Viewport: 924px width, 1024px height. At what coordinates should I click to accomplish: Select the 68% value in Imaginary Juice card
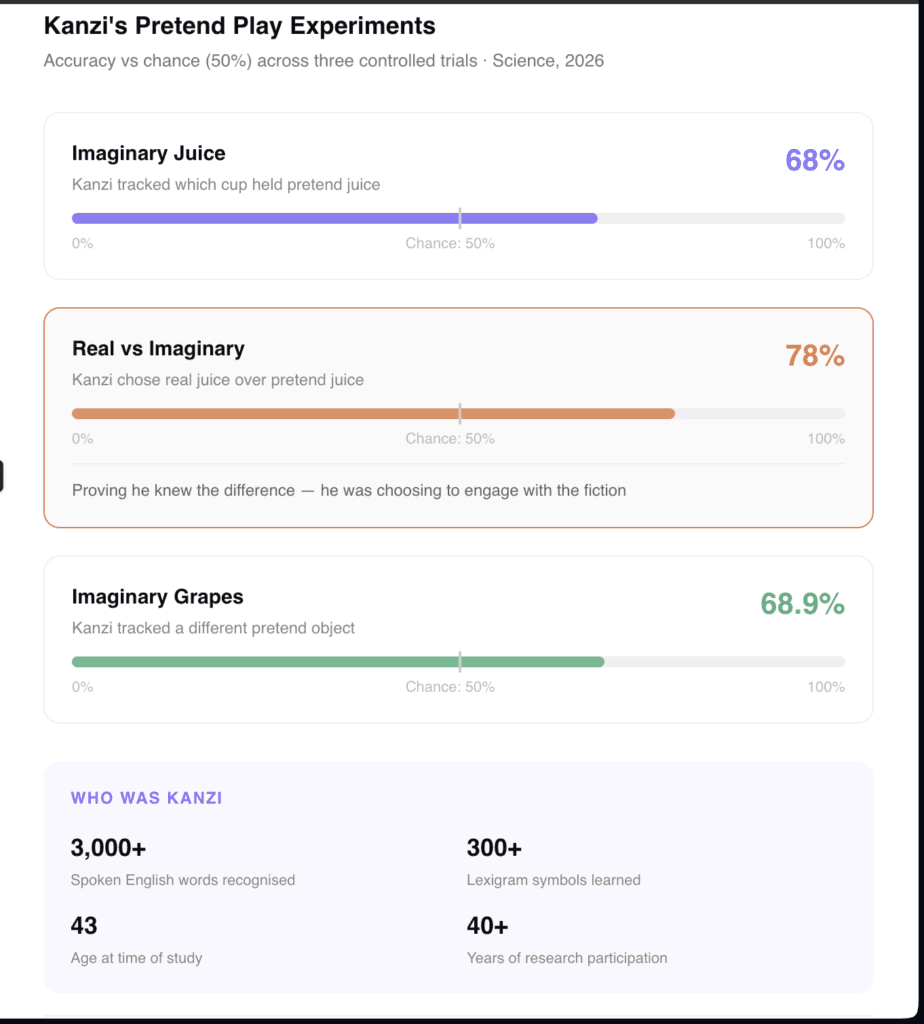815,160
